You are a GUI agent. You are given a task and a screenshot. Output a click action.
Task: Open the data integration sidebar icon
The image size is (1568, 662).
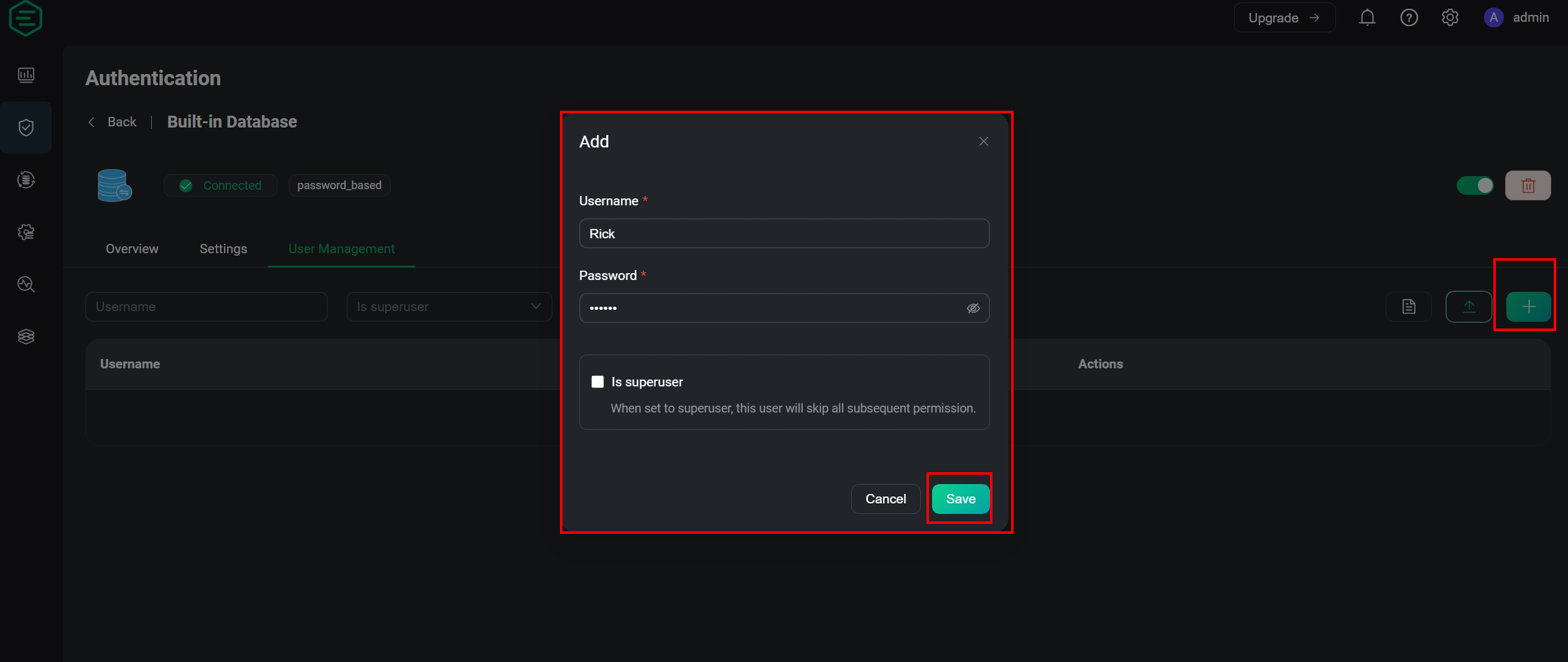[26, 180]
